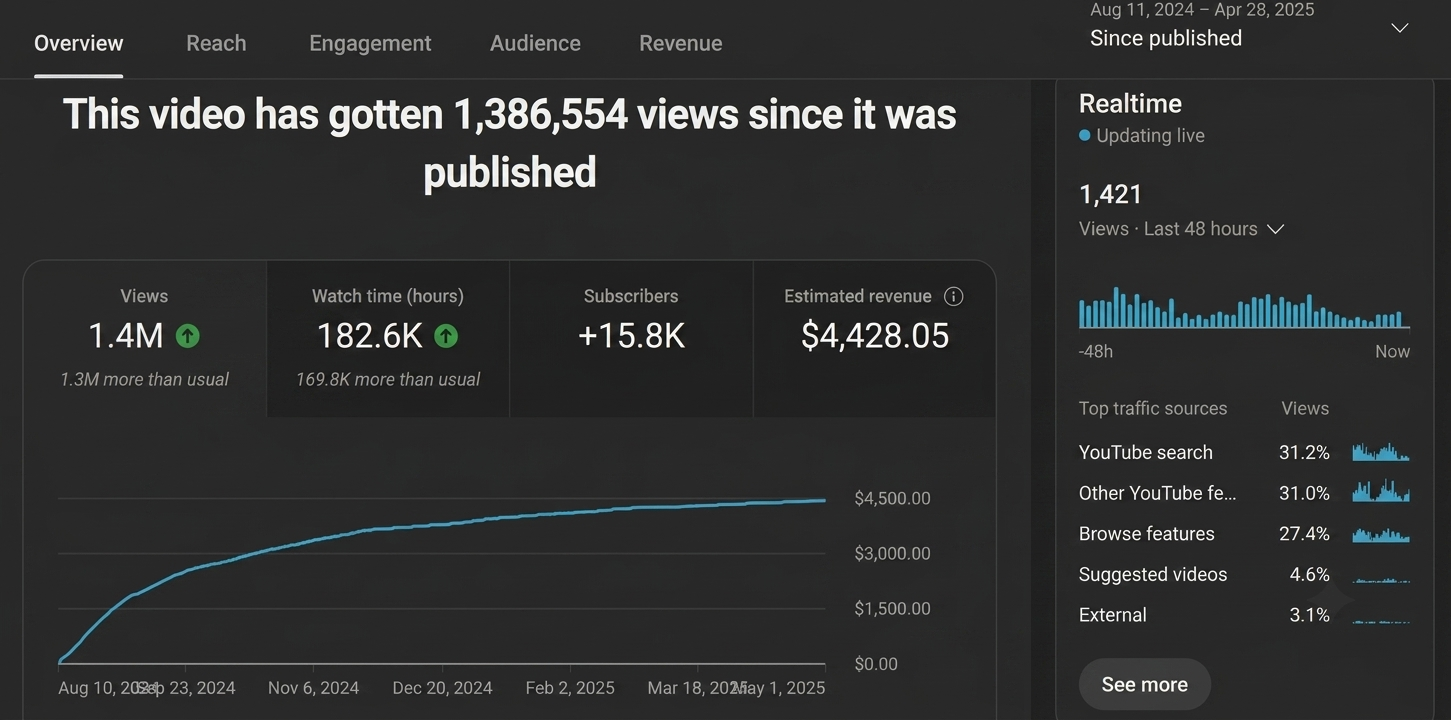Click the Browse features sparkline chart

click(x=1381, y=534)
